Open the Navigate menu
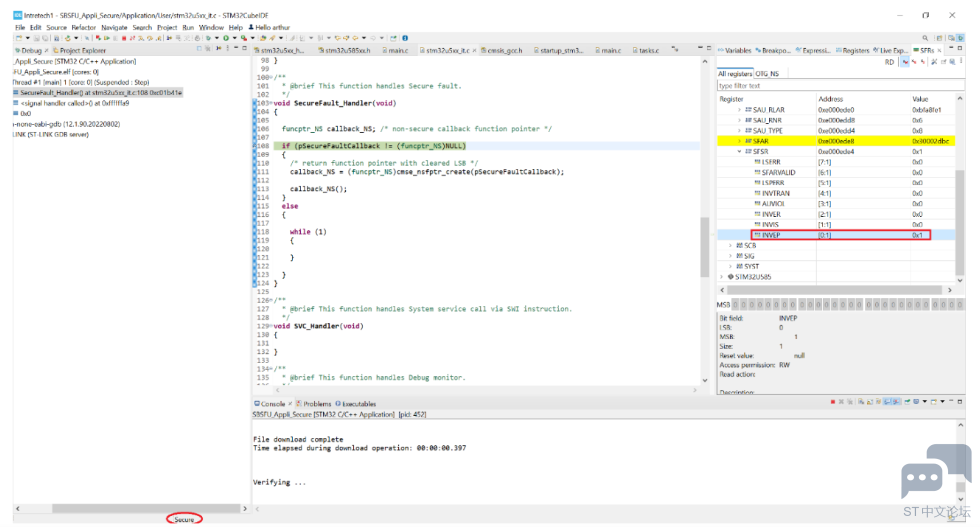980x527 pixels. (114, 28)
